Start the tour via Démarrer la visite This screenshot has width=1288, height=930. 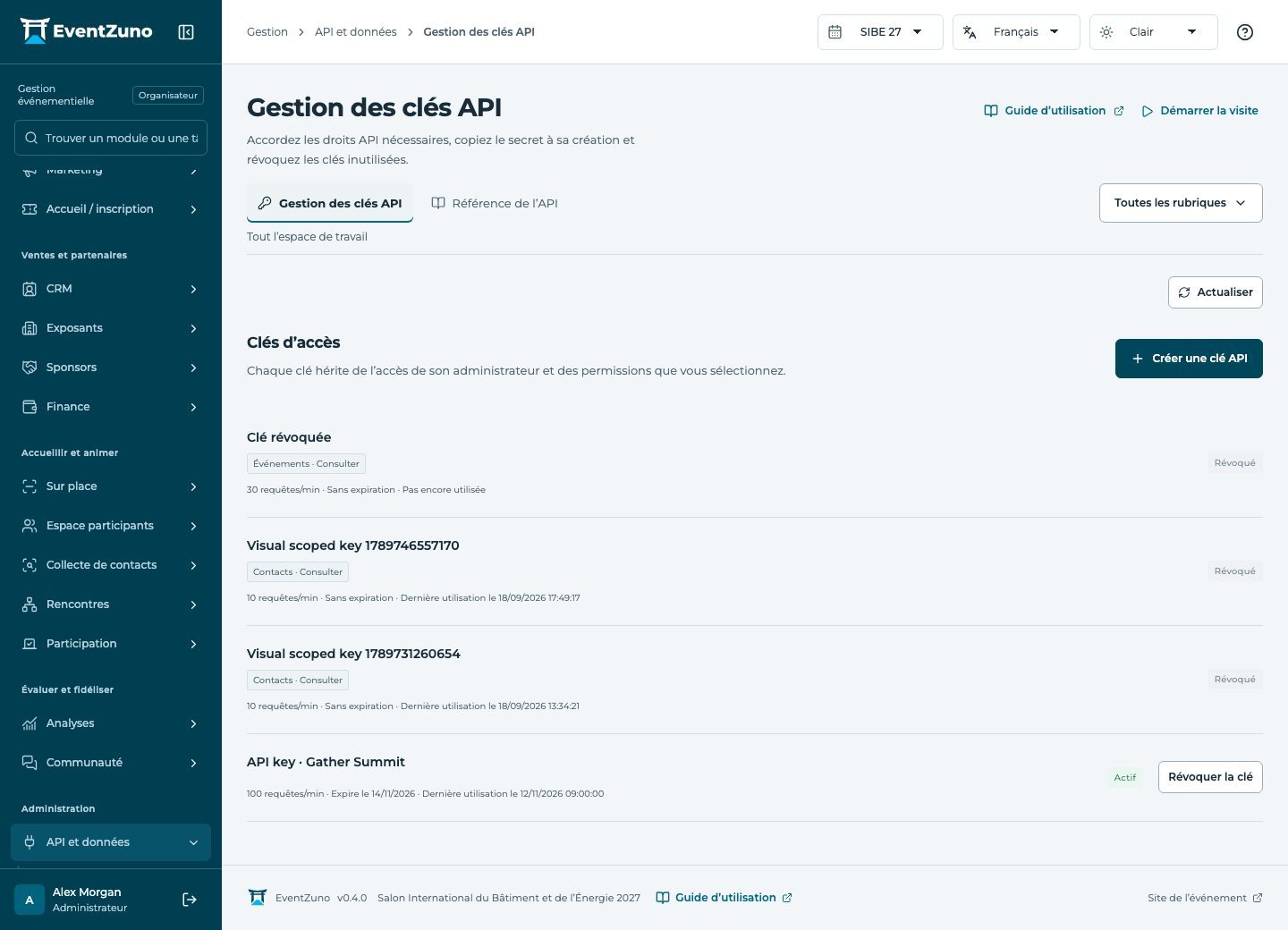coord(1199,111)
